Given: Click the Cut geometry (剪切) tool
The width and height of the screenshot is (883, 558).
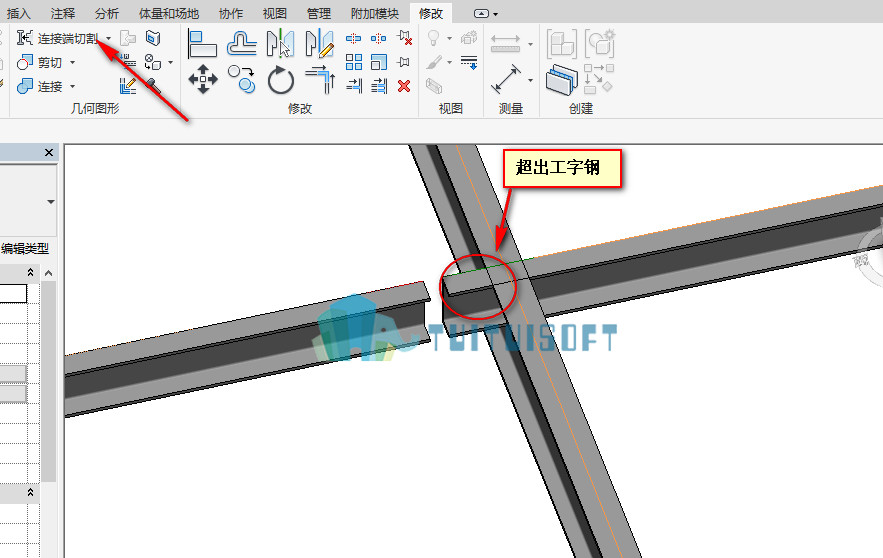Looking at the screenshot, I should click(39, 62).
